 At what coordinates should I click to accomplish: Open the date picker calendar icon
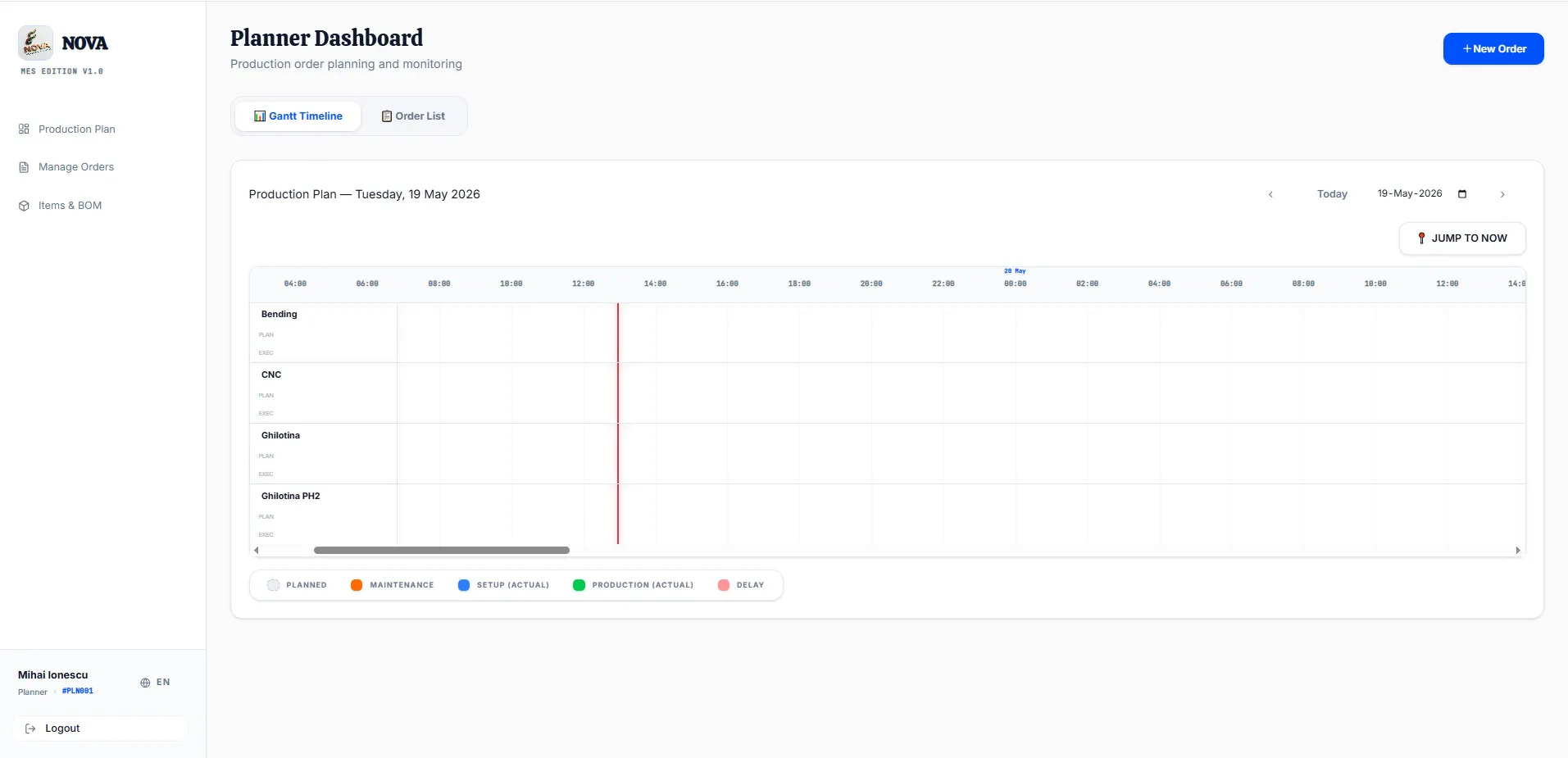pos(1462,194)
